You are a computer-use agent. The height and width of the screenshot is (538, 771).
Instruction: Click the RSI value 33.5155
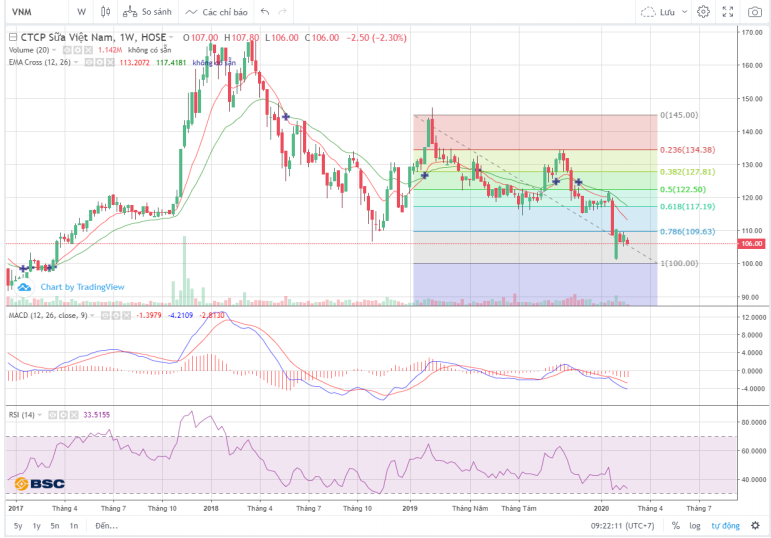[96, 415]
